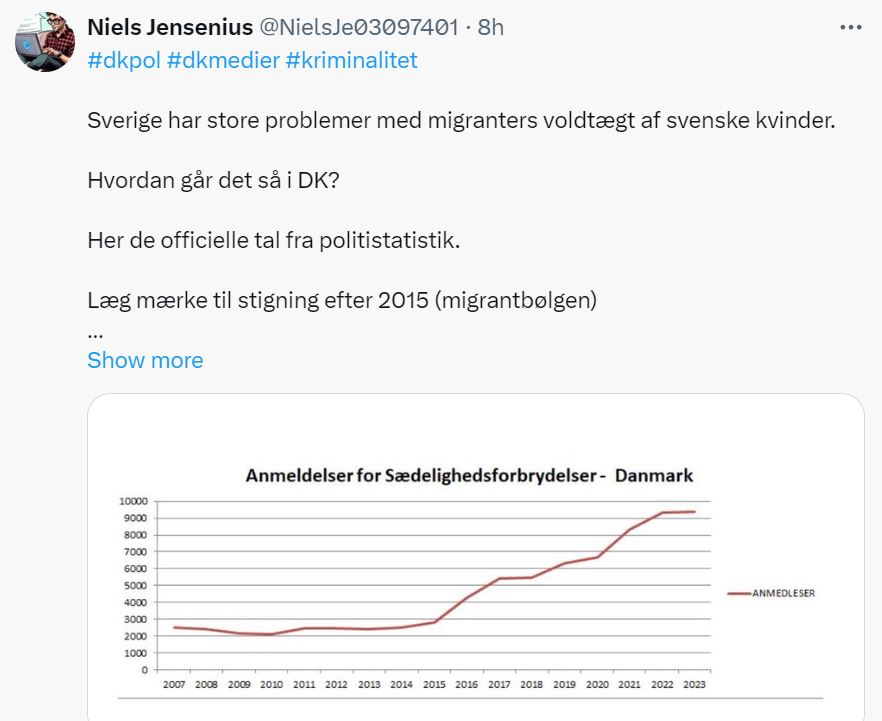Click the 2015 label on chart axis
882x721 pixels.
click(x=432, y=684)
